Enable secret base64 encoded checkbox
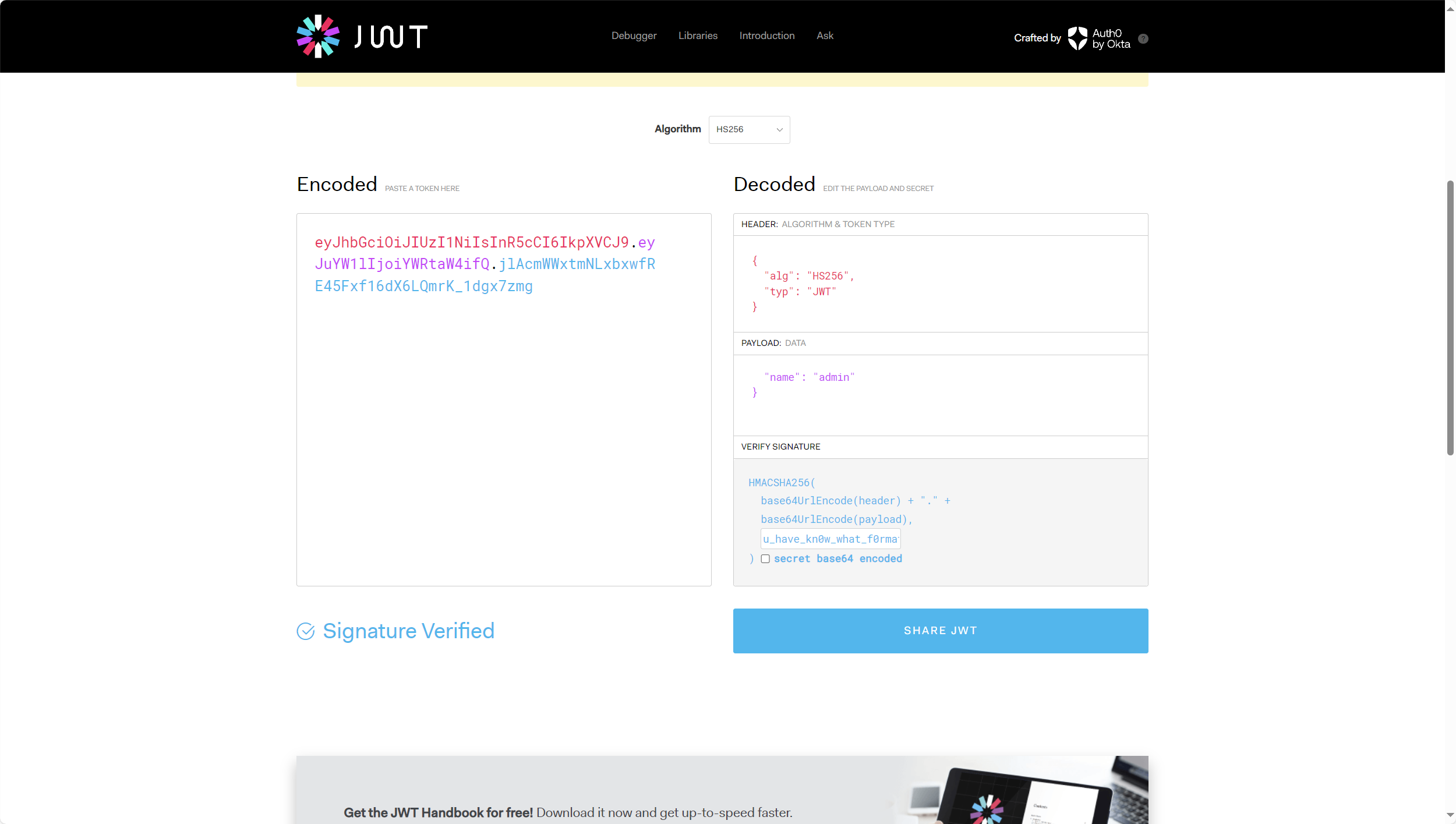Screen dimensions: 1456x824 (765, 559)
